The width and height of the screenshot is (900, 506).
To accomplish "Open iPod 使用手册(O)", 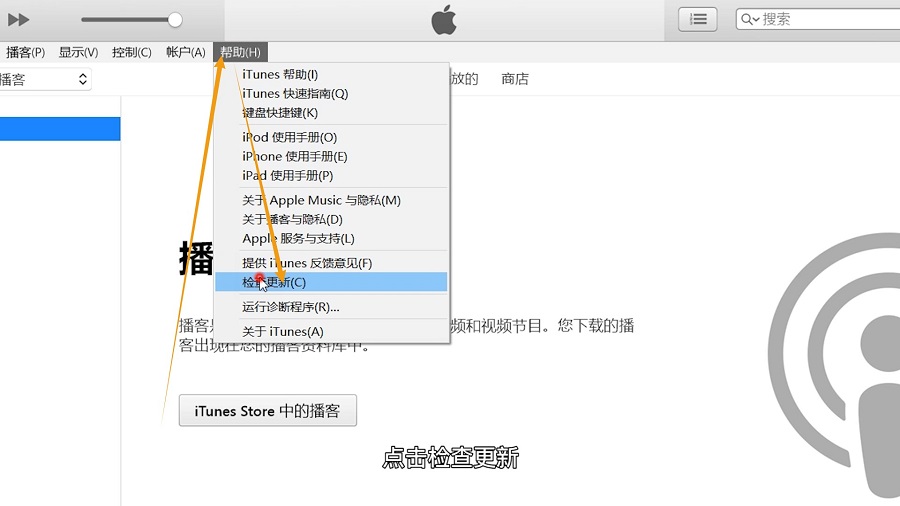I will (x=331, y=137).
